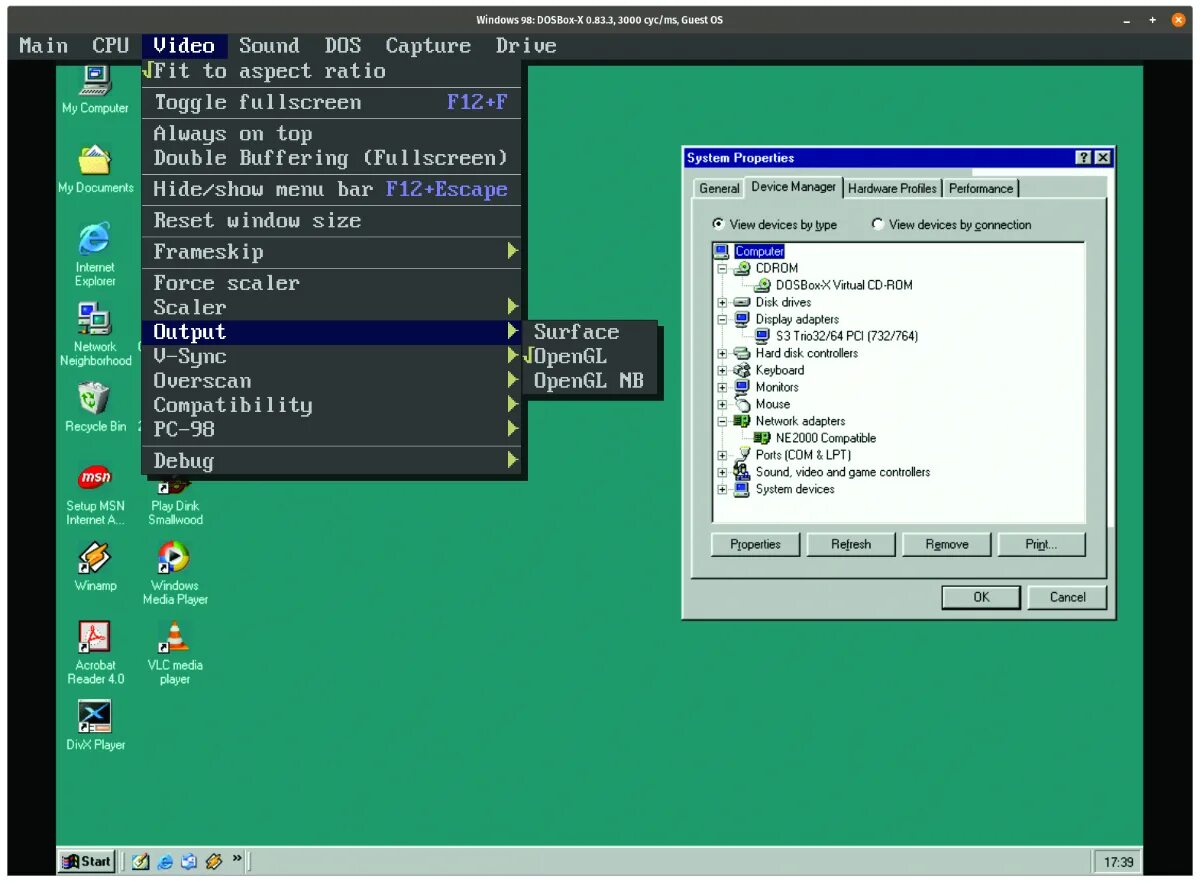The height and width of the screenshot is (883, 1200).
Task: Click the Print... button
Action: click(1041, 545)
